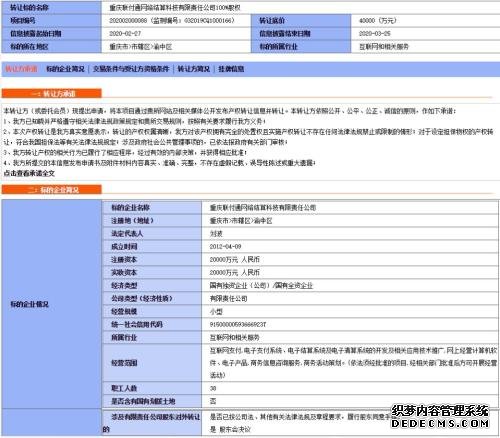This screenshot has width=500, height=438.
Task: Click the 标的企业名称 row label
Action: pos(152,208)
